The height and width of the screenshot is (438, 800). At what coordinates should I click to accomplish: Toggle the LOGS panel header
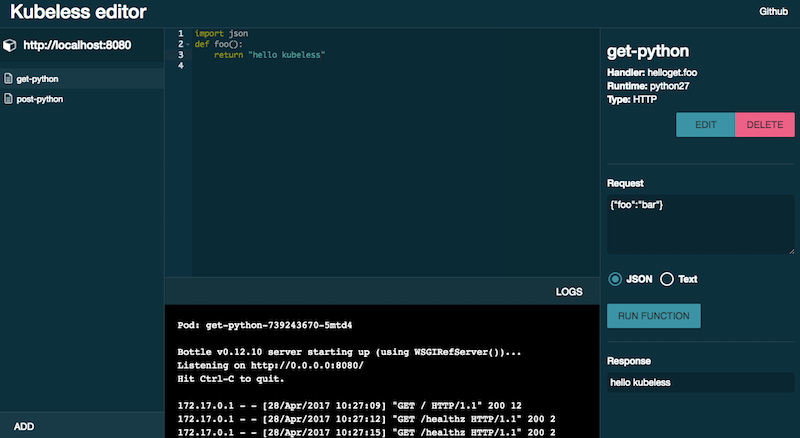pyautogui.click(x=382, y=291)
